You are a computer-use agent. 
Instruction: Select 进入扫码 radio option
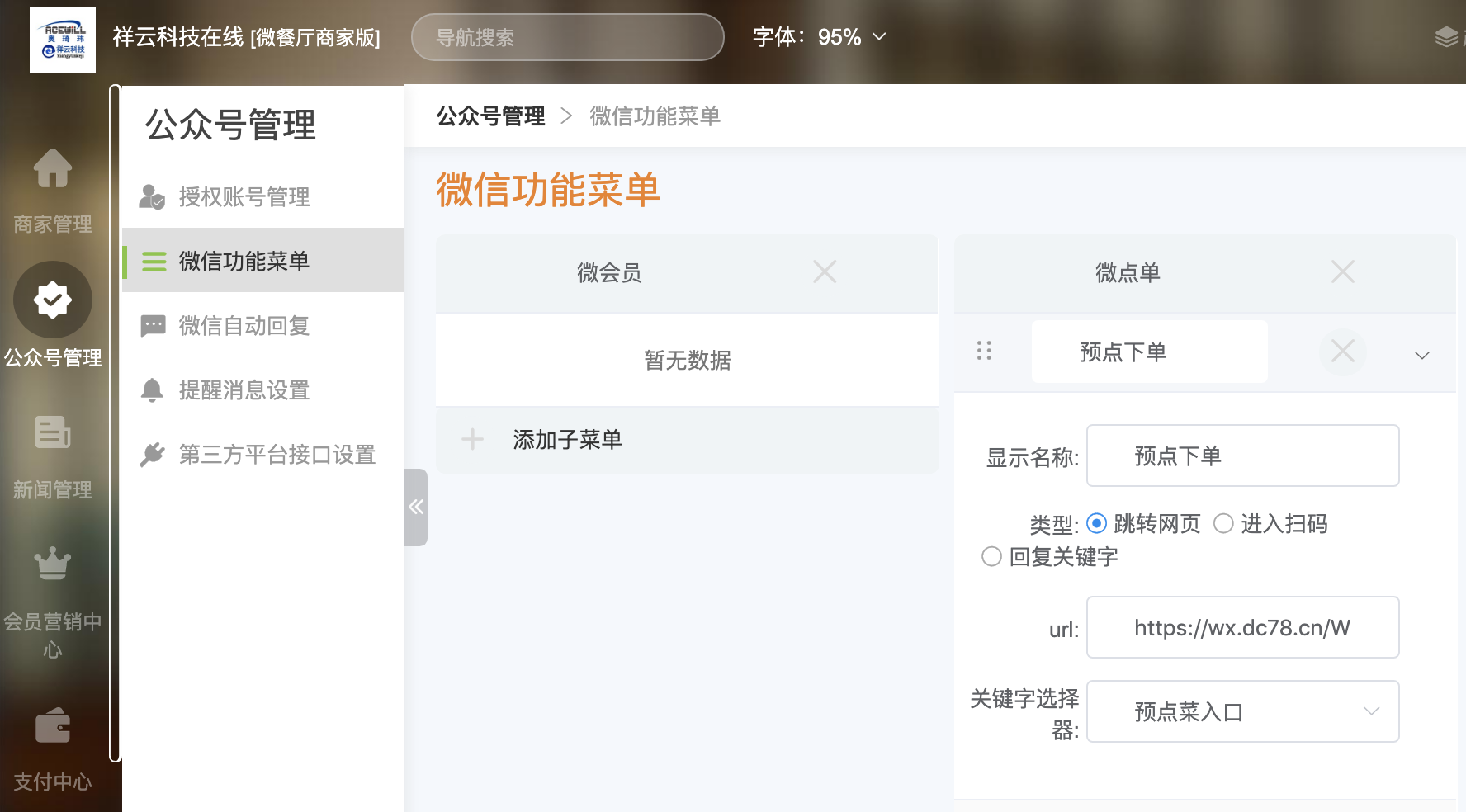click(1223, 523)
